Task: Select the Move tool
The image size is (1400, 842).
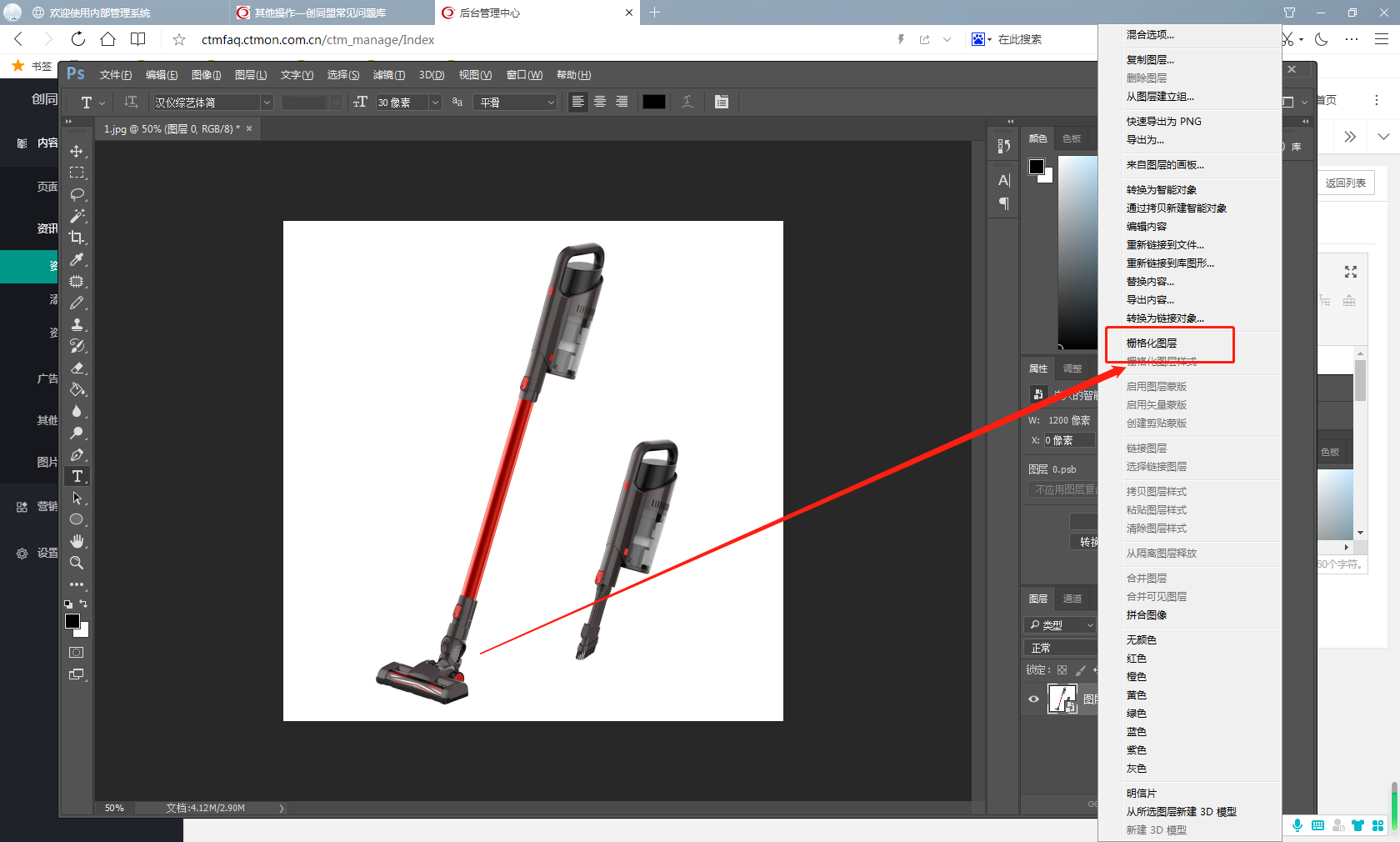Action: 77,151
